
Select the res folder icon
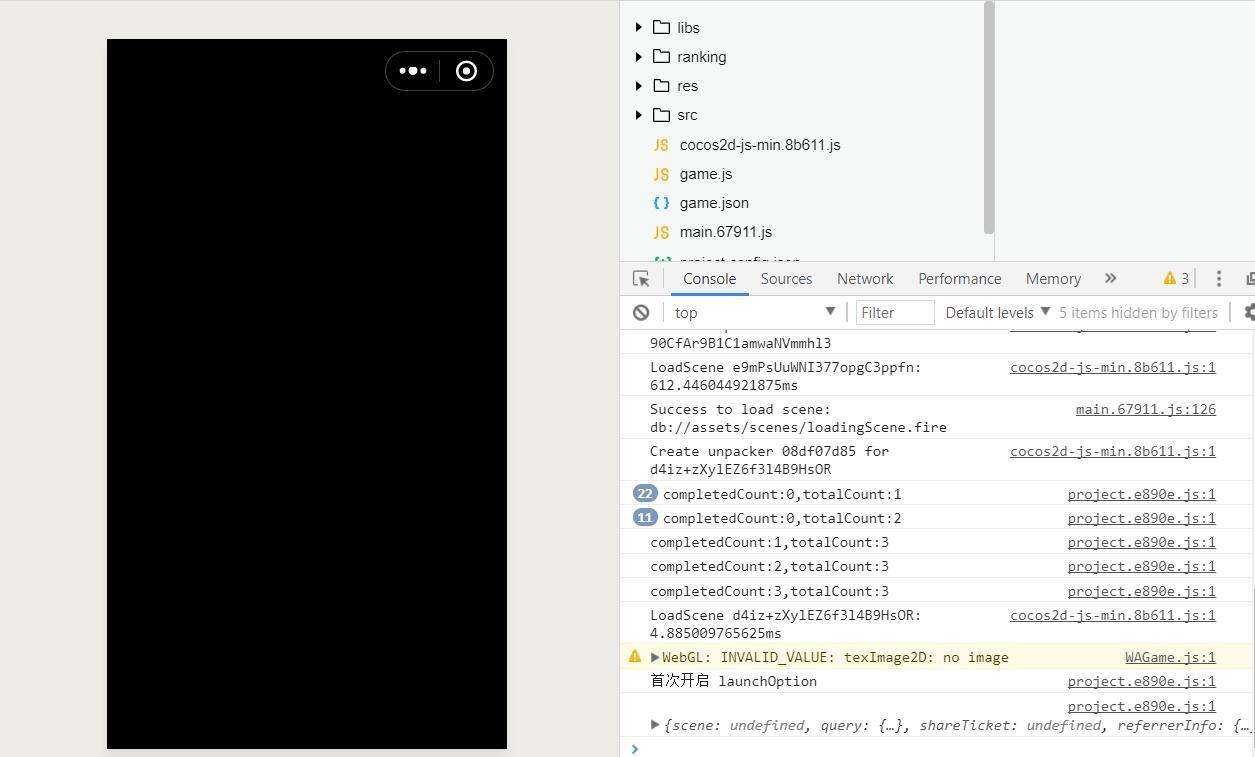661,85
